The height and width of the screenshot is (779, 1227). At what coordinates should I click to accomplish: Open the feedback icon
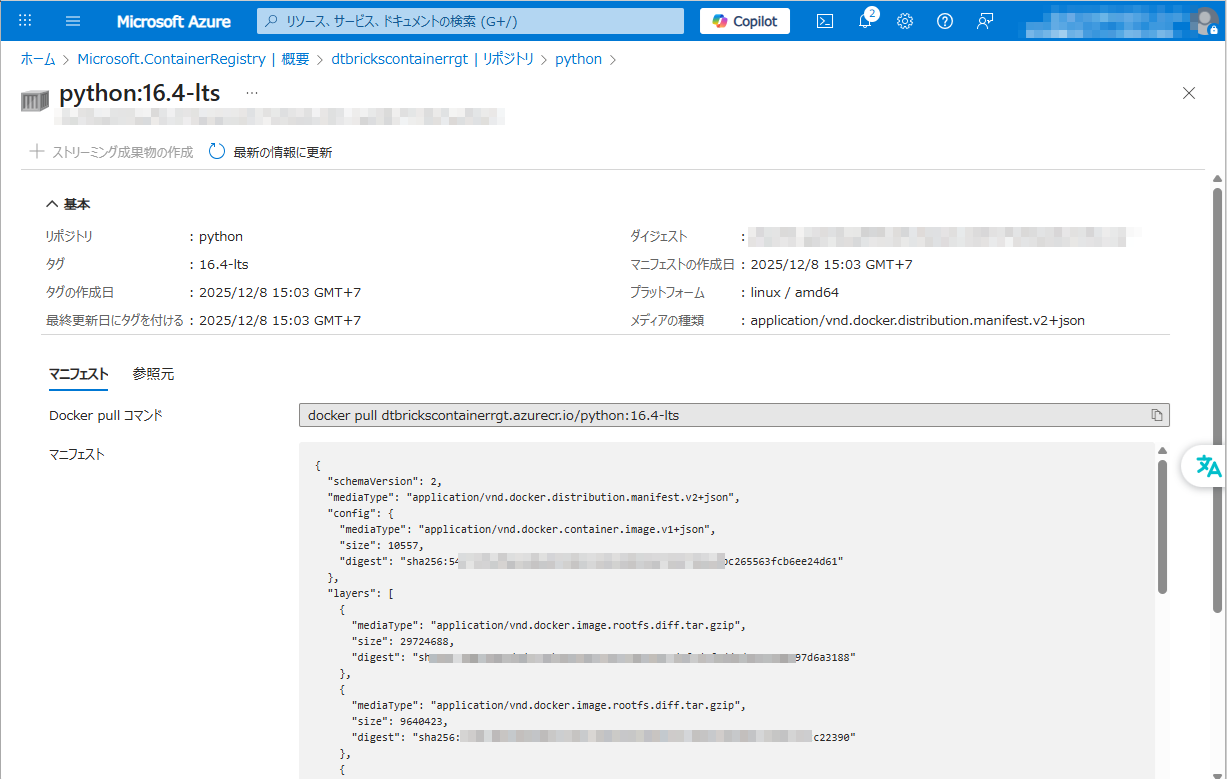tap(985, 21)
